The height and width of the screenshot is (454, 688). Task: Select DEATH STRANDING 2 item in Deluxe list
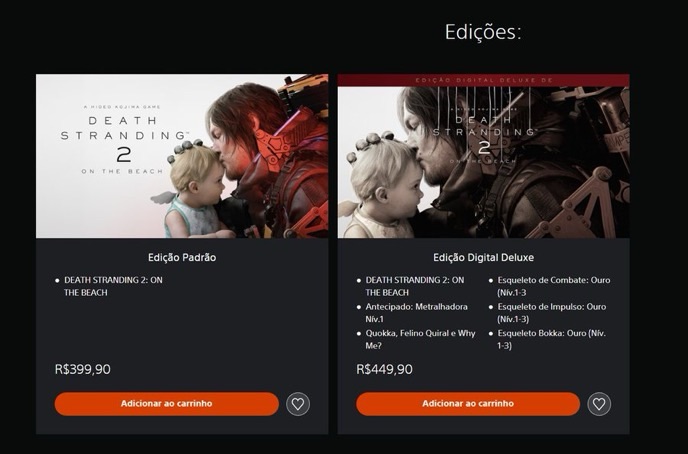[414, 286]
